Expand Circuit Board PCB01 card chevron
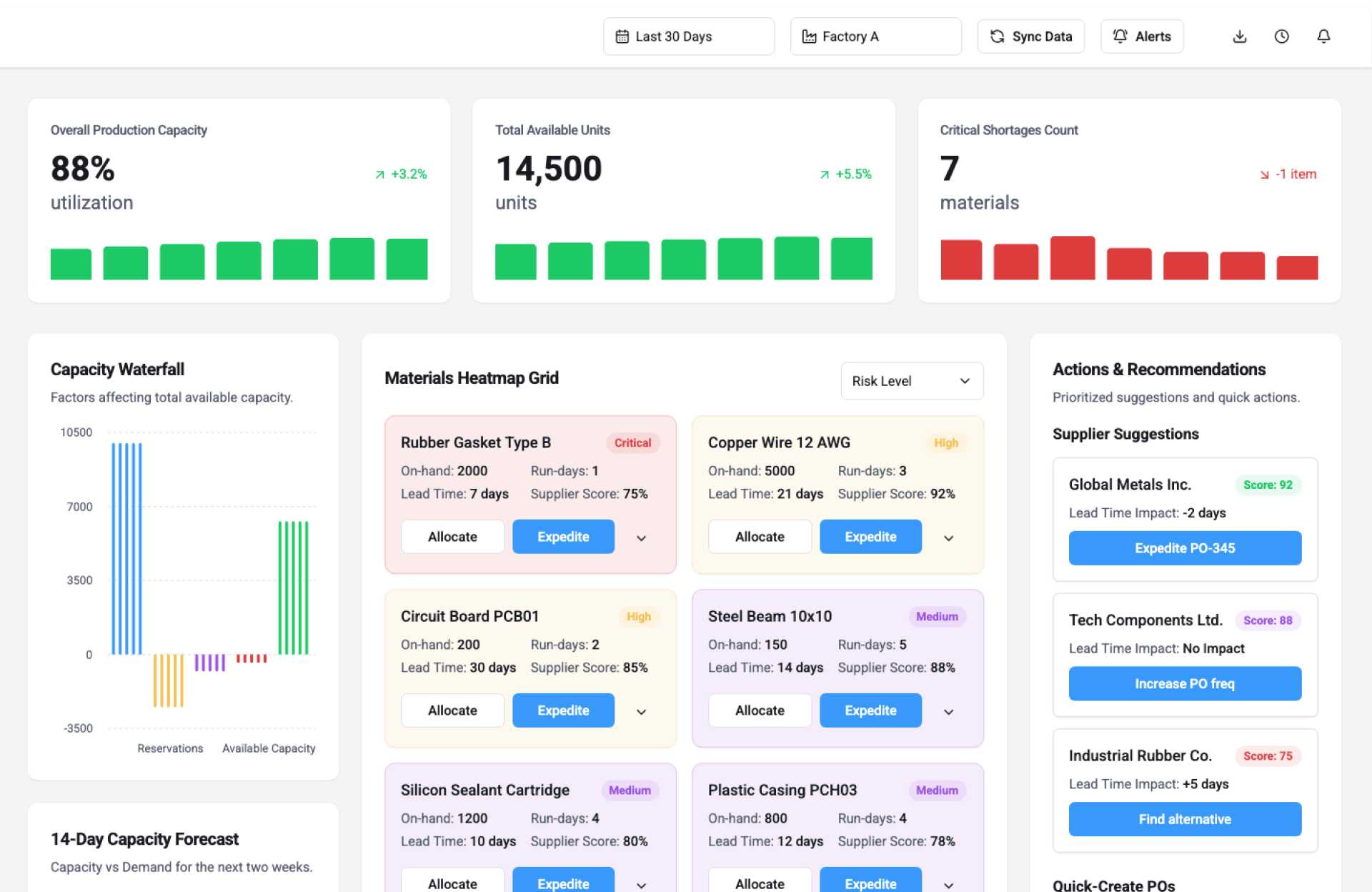The image size is (1372, 892). click(641, 712)
